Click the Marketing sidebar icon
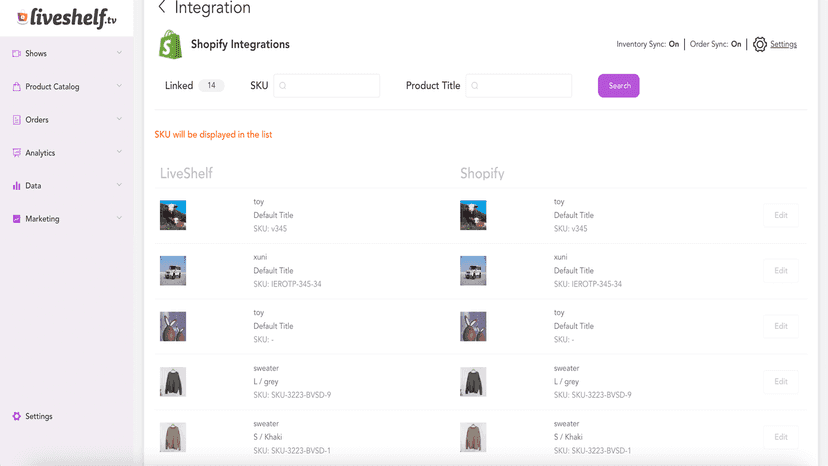 pyautogui.click(x=16, y=219)
